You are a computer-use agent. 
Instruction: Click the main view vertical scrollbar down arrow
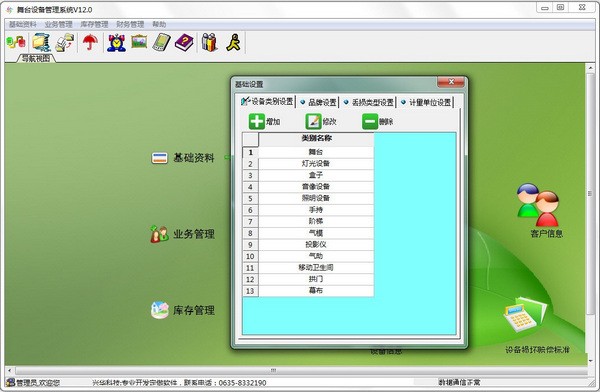coord(590,361)
